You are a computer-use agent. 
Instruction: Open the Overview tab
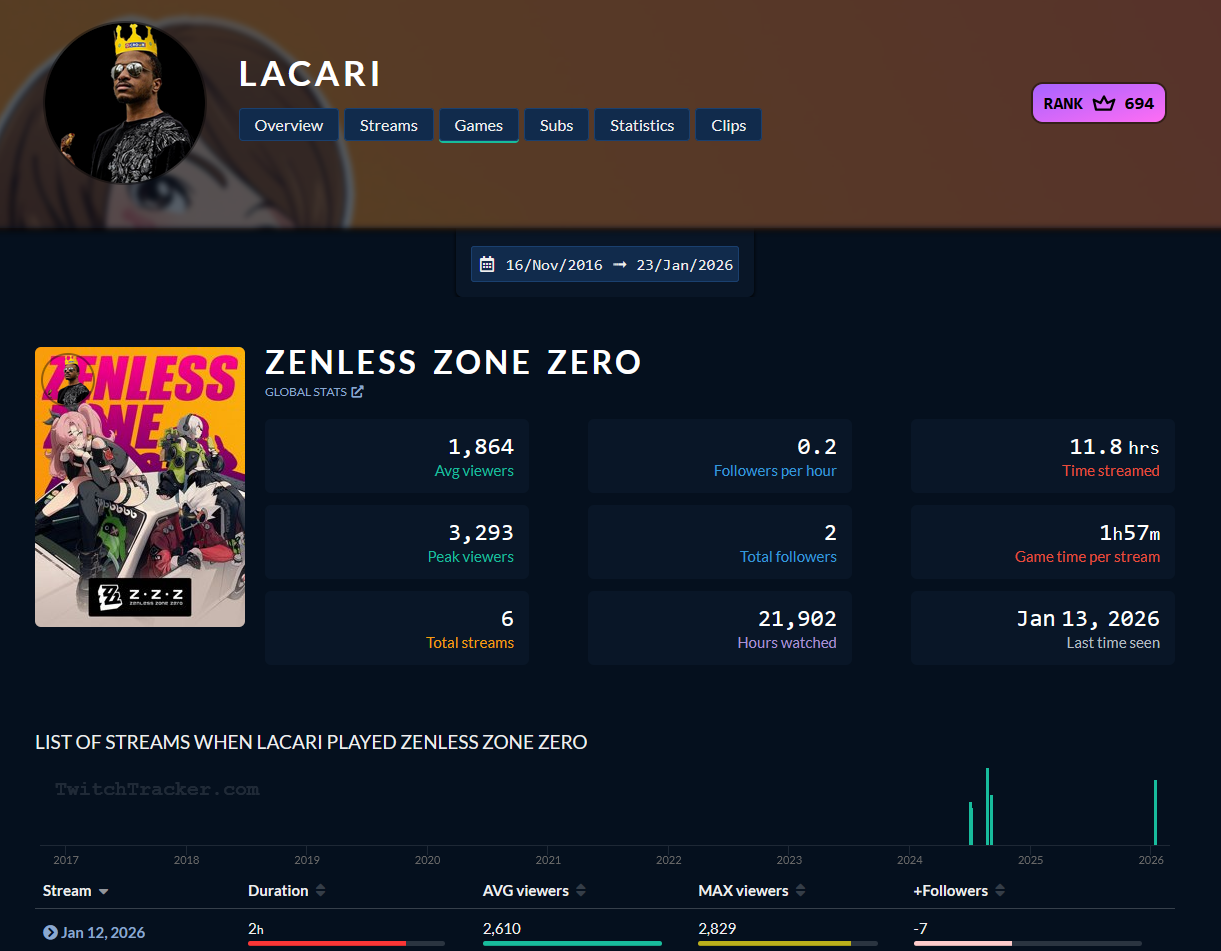click(x=289, y=125)
